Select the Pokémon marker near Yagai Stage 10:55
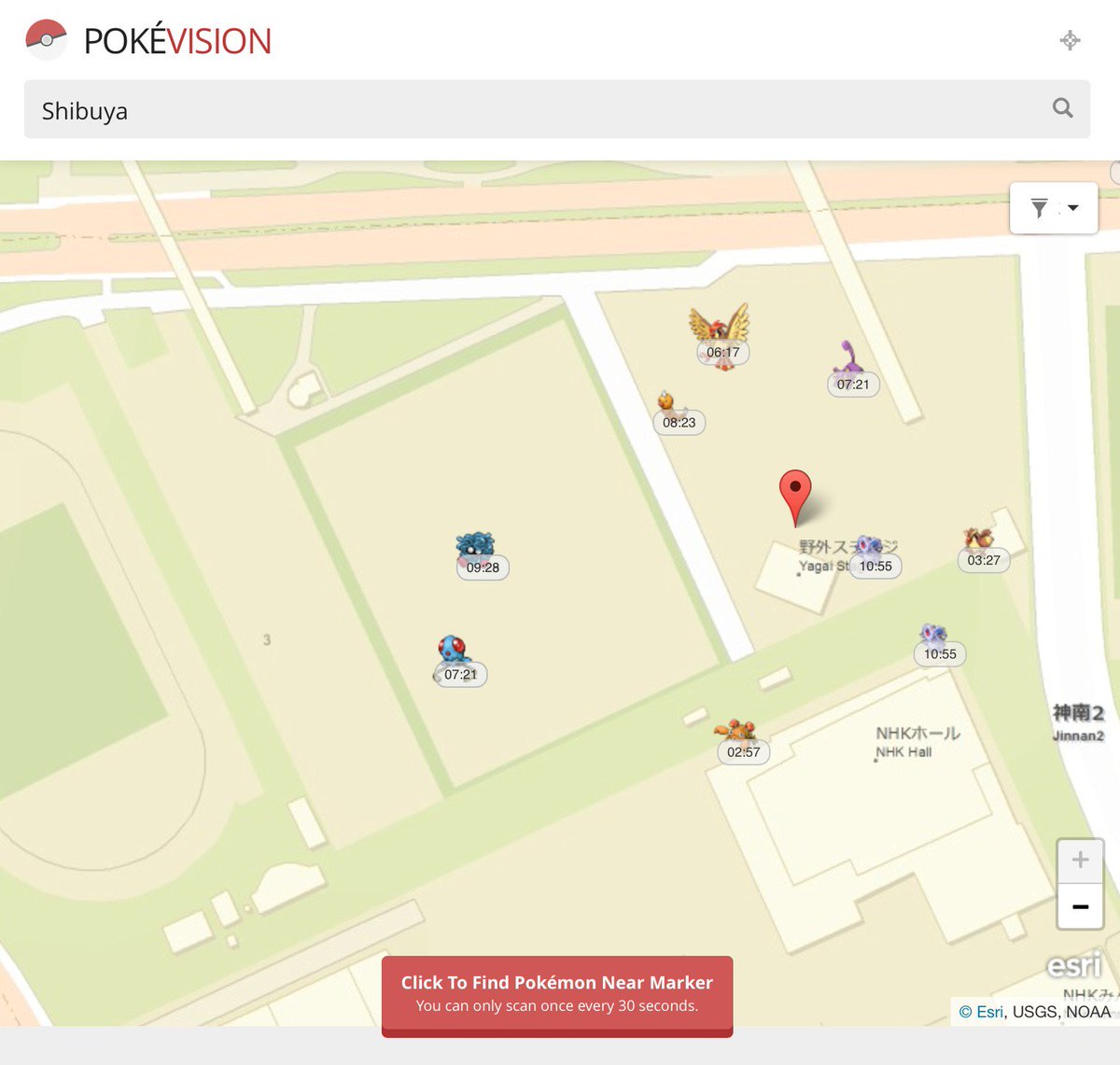The height and width of the screenshot is (1065, 1120). pyautogui.click(x=874, y=557)
